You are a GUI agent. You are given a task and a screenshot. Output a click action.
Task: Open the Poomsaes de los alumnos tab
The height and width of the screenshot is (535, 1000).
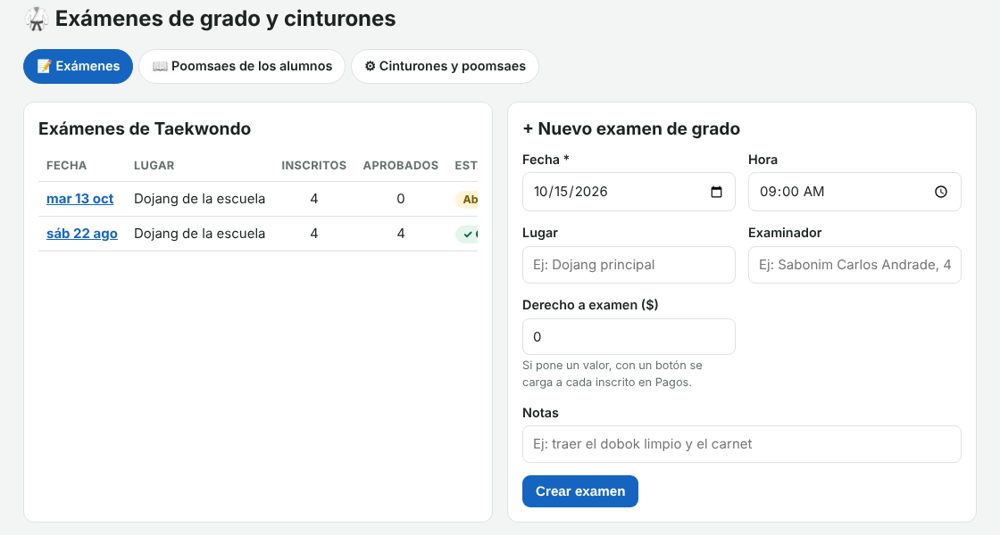[x=242, y=66]
